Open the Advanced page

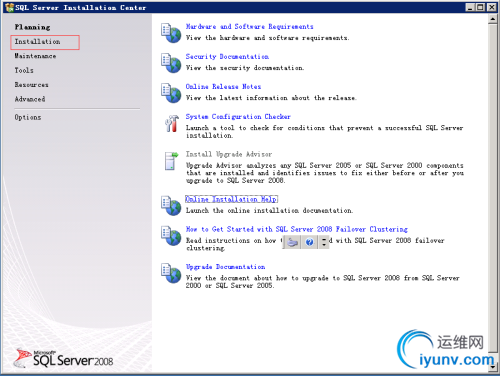pos(30,99)
